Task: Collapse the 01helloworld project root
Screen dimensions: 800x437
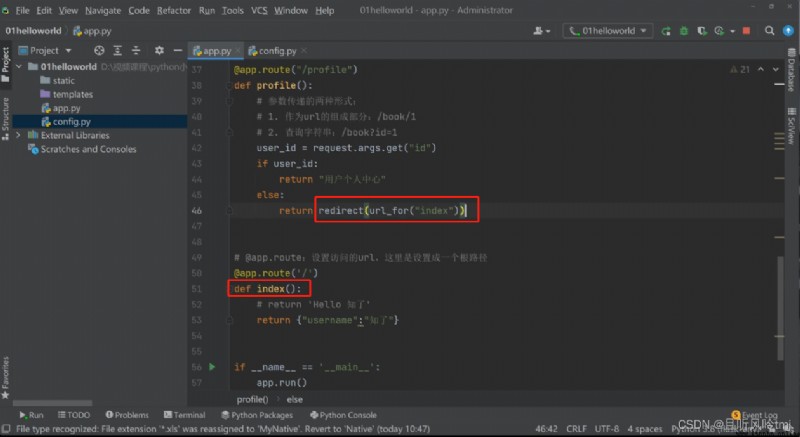Action: pyautogui.click(x=19, y=67)
